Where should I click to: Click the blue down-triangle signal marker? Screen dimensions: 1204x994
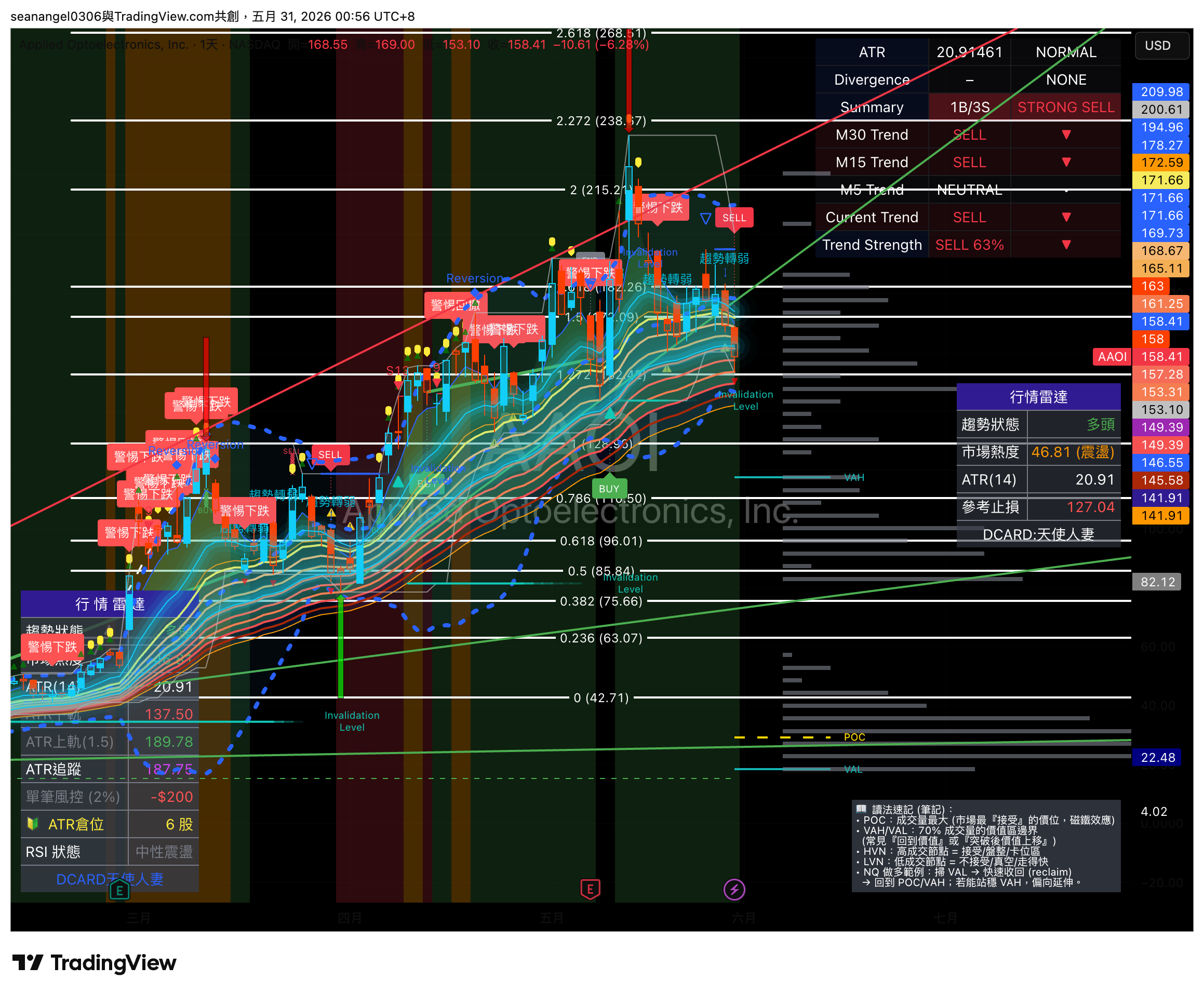[705, 218]
